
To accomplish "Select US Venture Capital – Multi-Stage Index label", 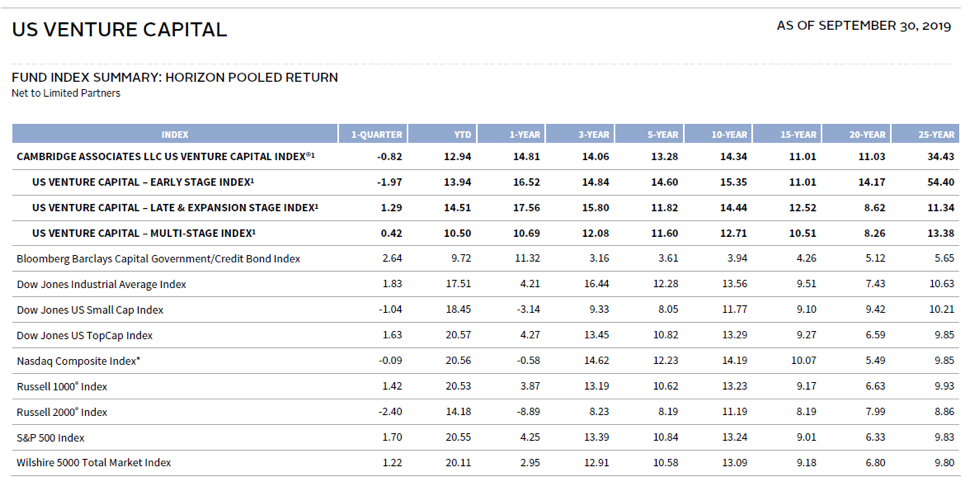I will pos(144,233).
